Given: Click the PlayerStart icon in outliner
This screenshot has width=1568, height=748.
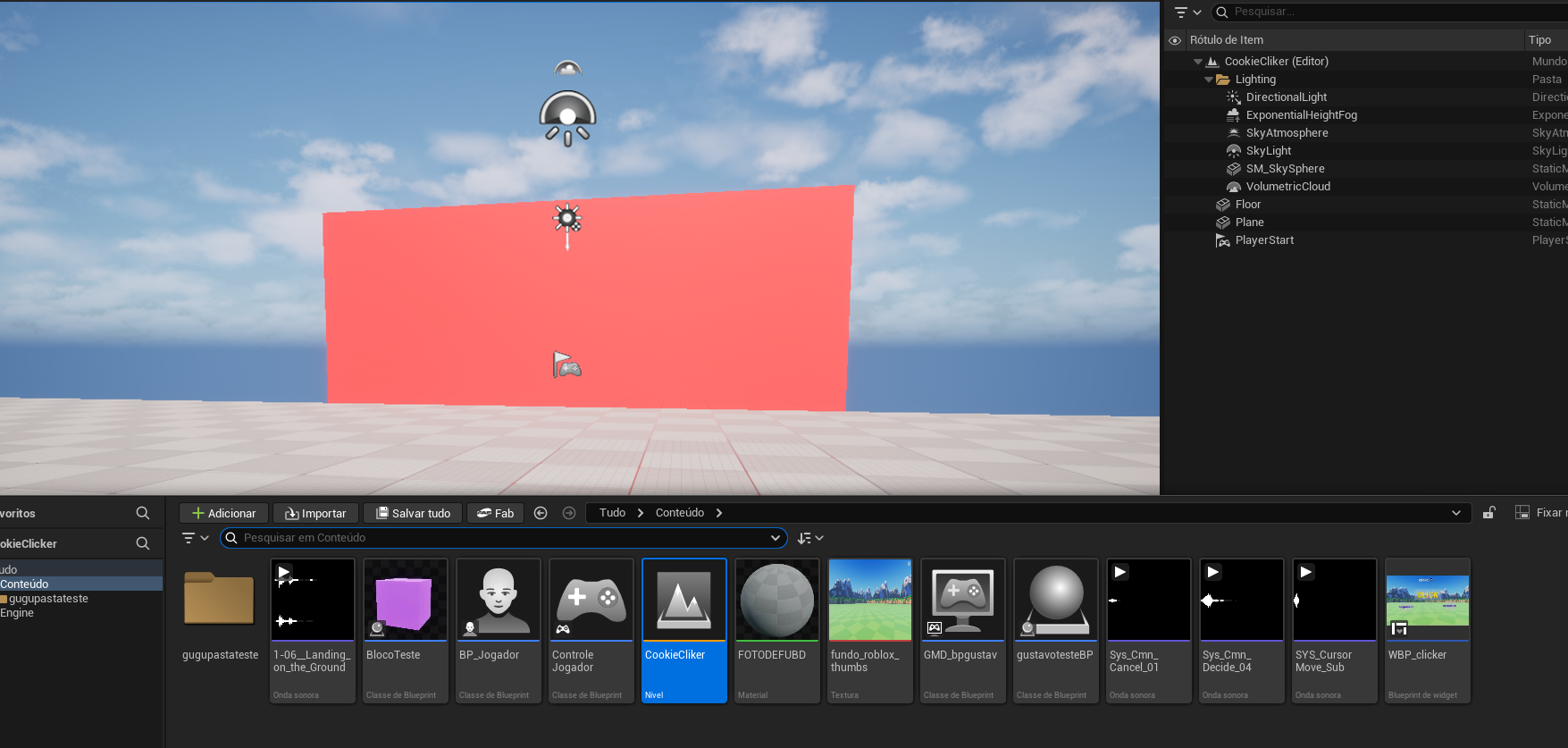Looking at the screenshot, I should point(1223,240).
